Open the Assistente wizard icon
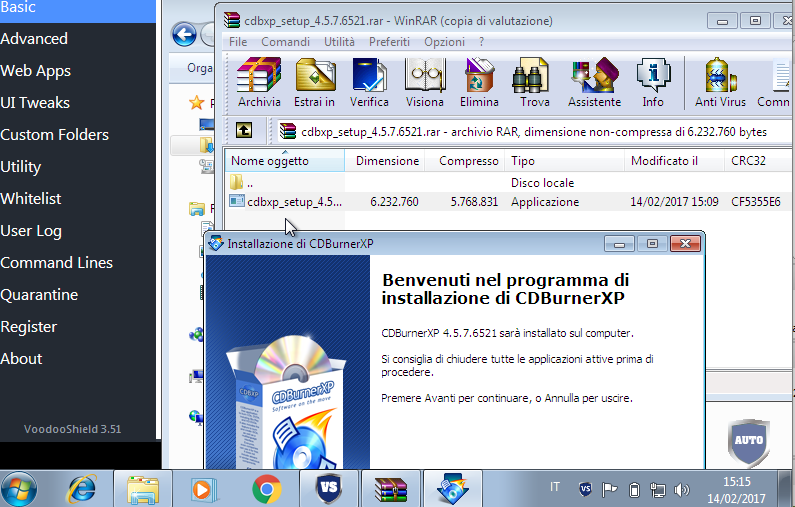 tap(594, 82)
